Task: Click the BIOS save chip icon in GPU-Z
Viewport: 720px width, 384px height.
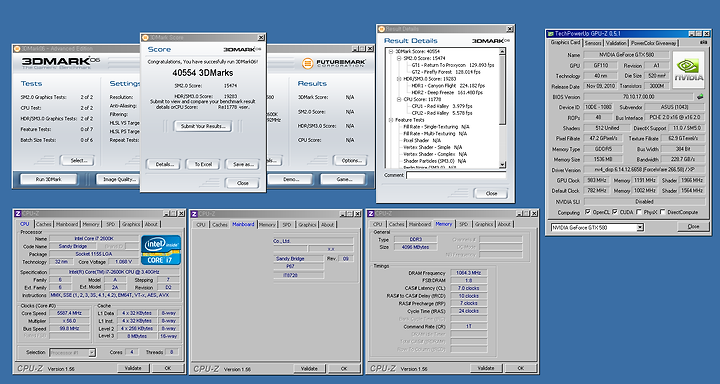Action: point(700,97)
